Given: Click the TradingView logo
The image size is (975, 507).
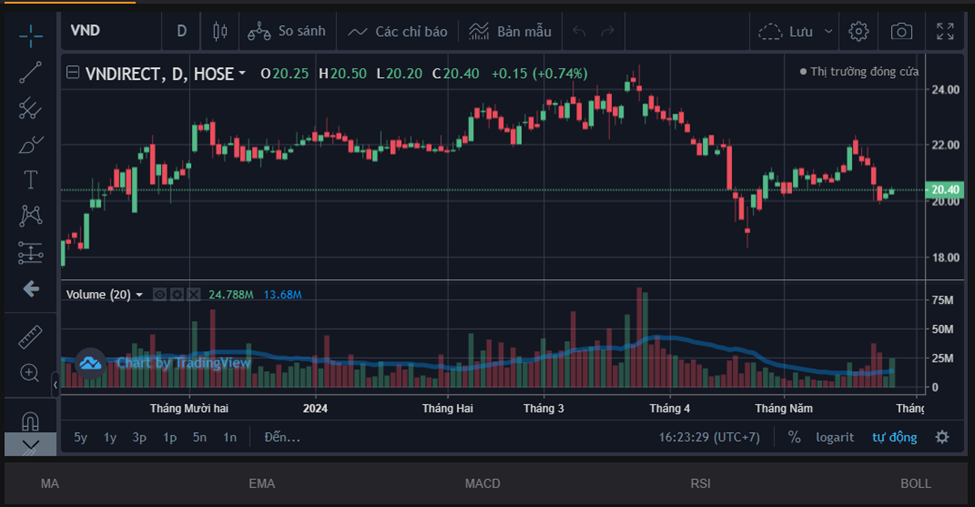Looking at the screenshot, I should tap(90, 363).
